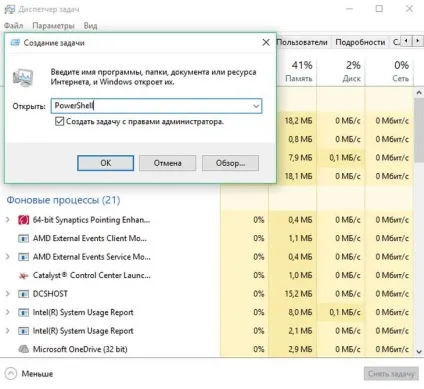Collapse details with the Меньше arrow button
This screenshot has height=389, width=424.
[11, 374]
